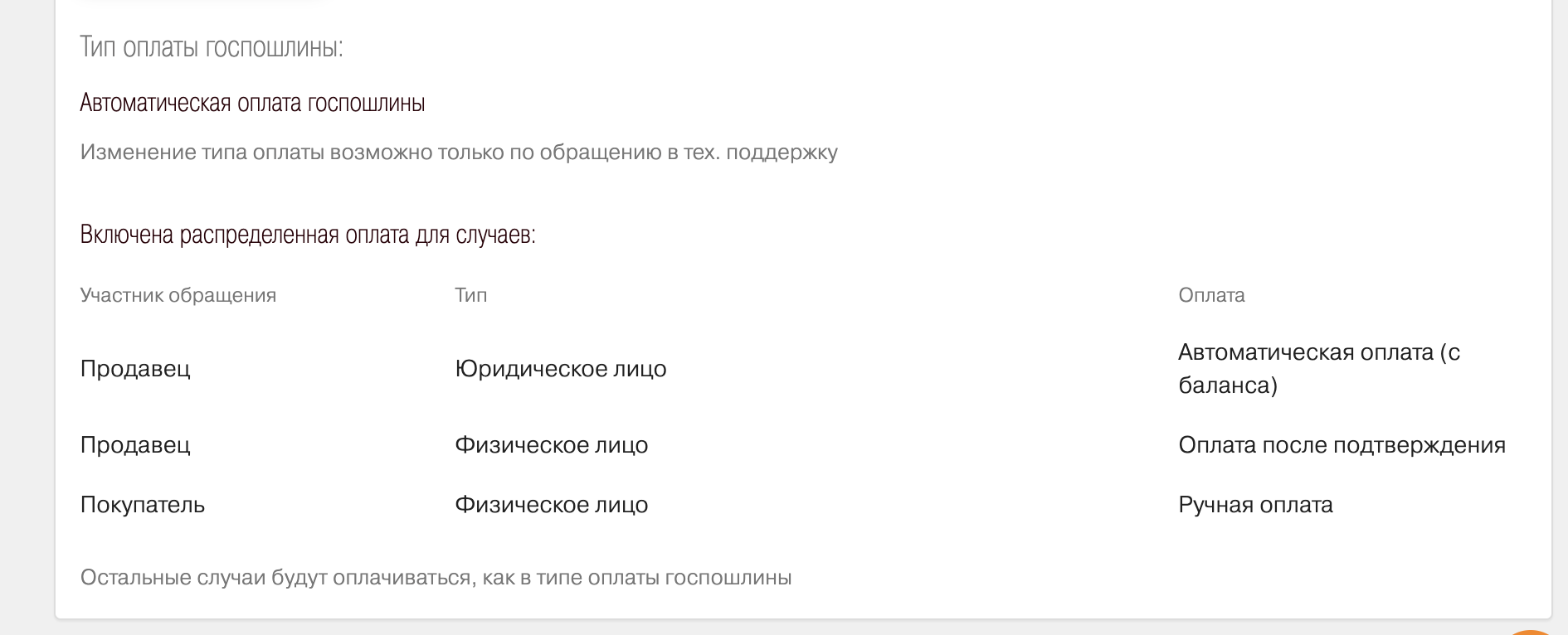
Task: Click 'Юридическое лицо' type cell
Action: click(x=560, y=369)
